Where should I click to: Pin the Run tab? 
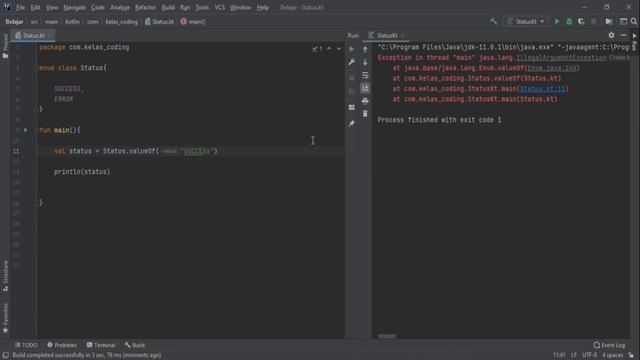coord(351,123)
